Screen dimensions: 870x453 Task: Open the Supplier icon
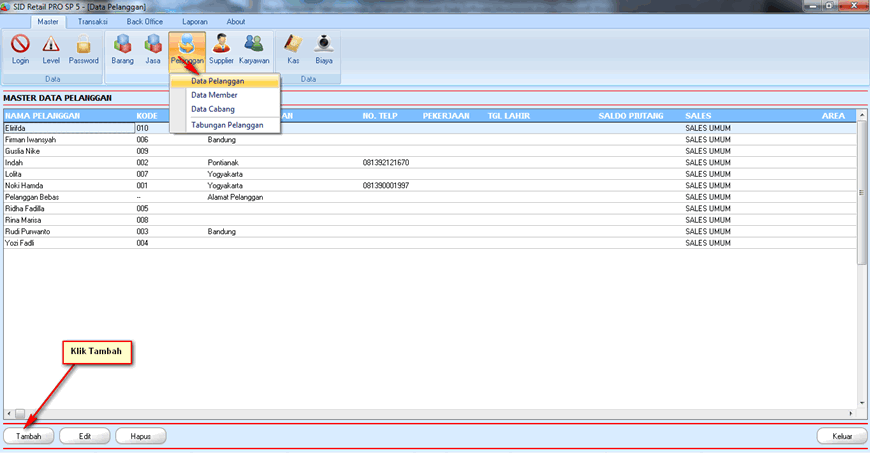[221, 48]
